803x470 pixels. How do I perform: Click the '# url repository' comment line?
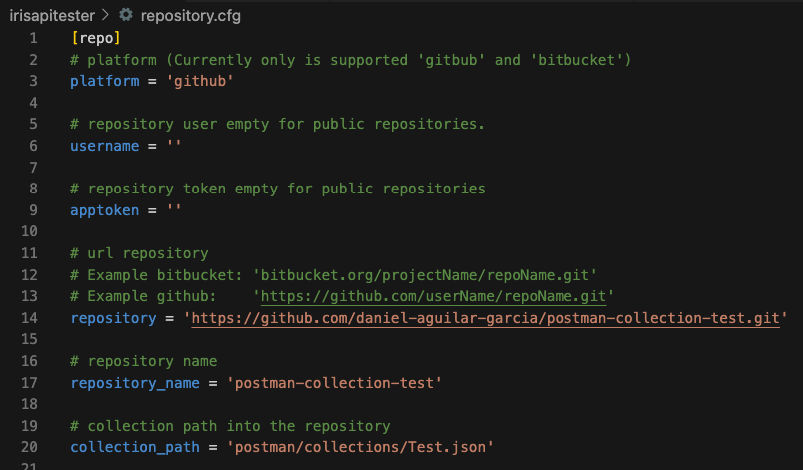(x=139, y=253)
